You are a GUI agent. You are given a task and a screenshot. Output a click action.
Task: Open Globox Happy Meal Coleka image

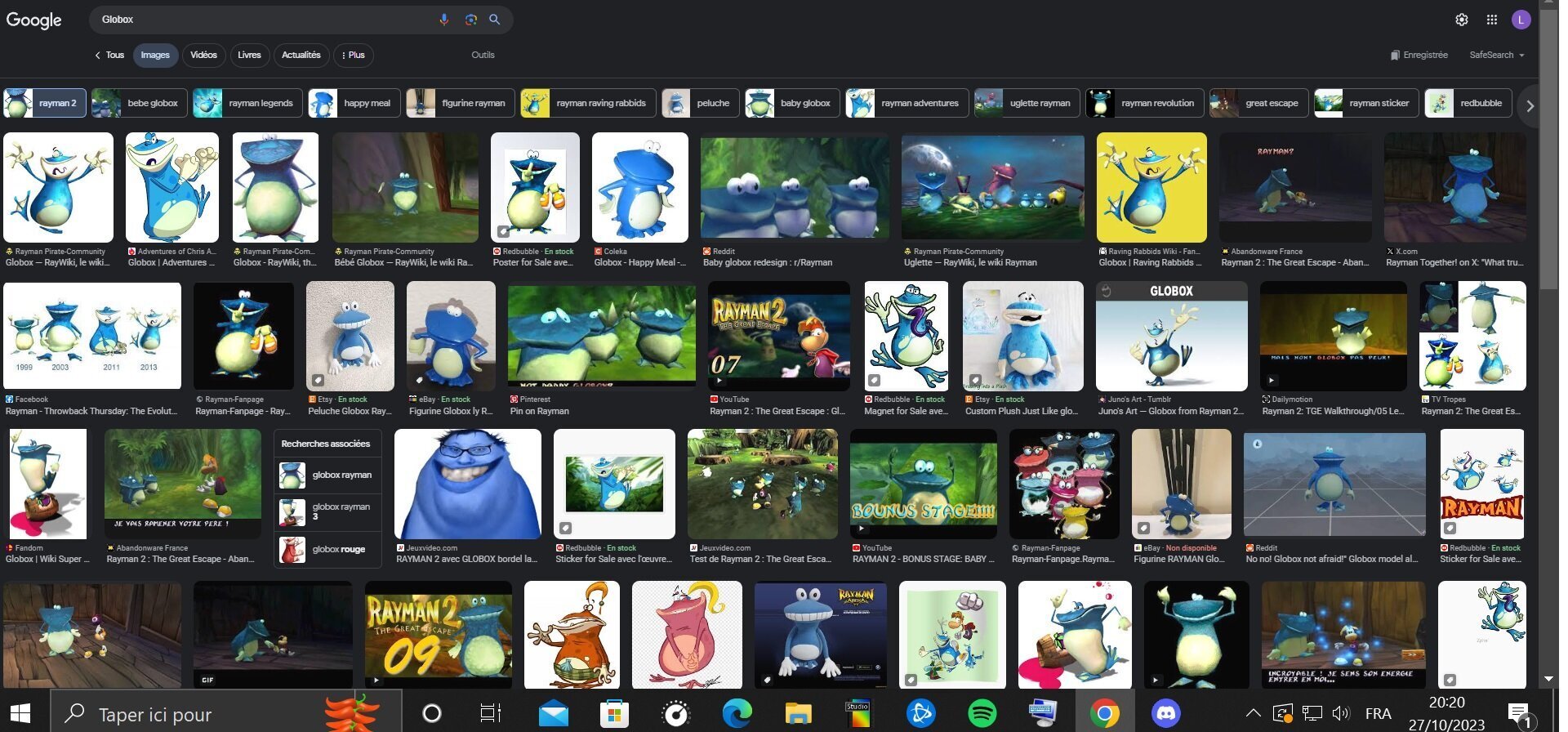(640, 187)
